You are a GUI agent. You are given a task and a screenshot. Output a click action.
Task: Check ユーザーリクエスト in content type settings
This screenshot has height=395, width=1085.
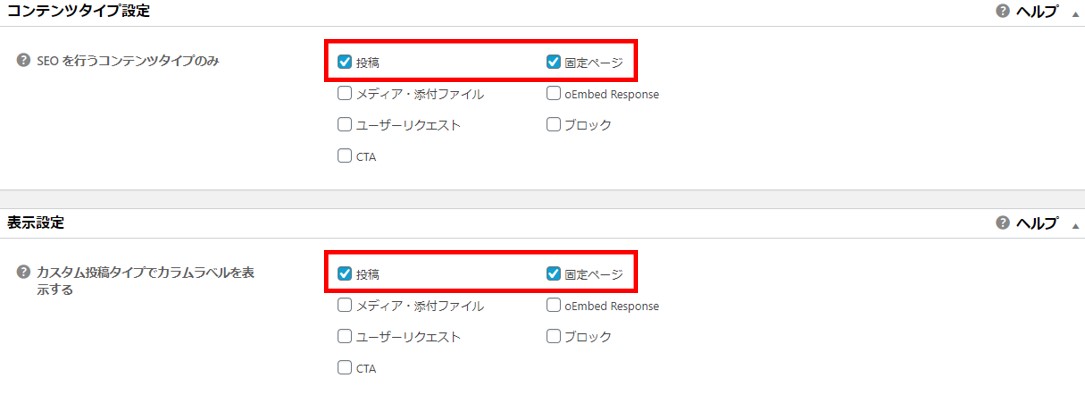pos(345,125)
